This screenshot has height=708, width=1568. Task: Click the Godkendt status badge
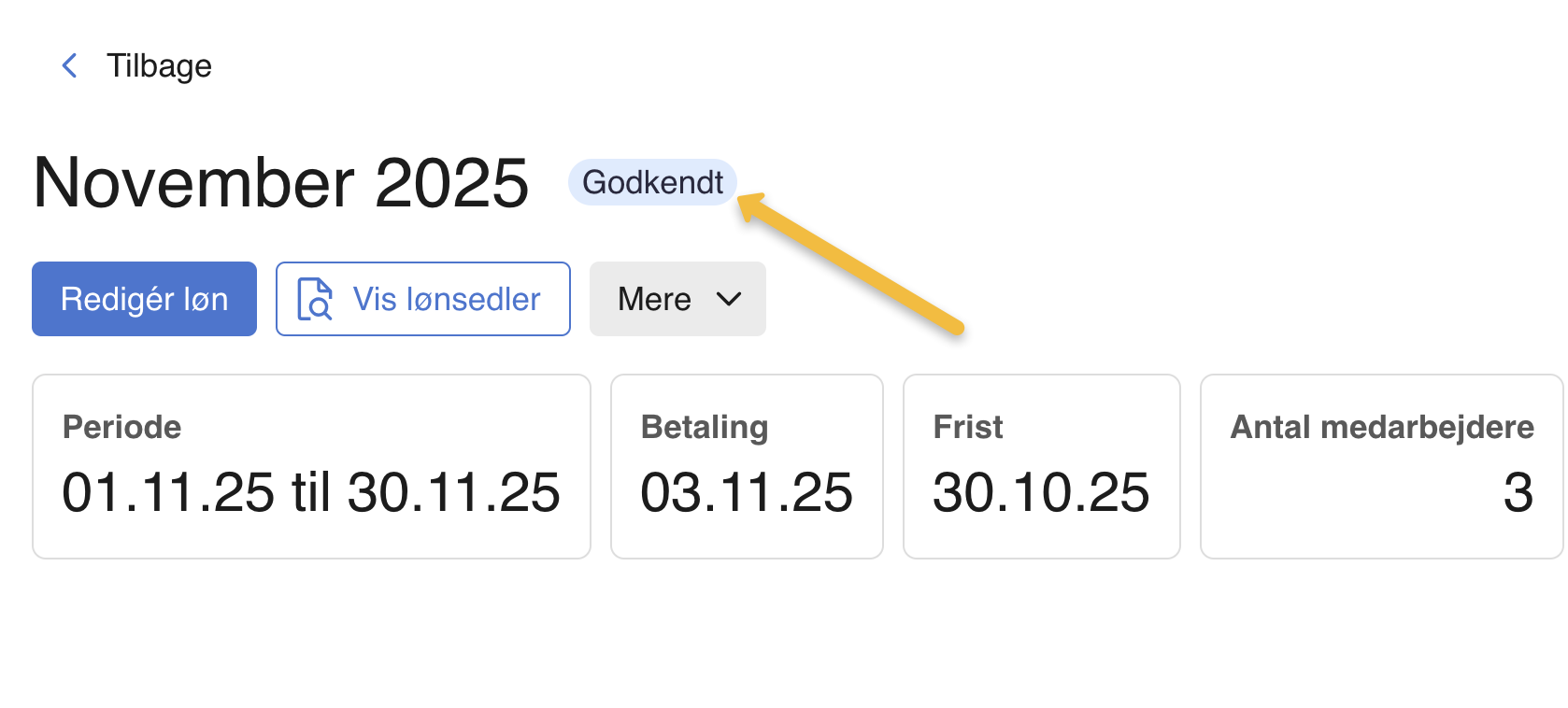pos(652,182)
